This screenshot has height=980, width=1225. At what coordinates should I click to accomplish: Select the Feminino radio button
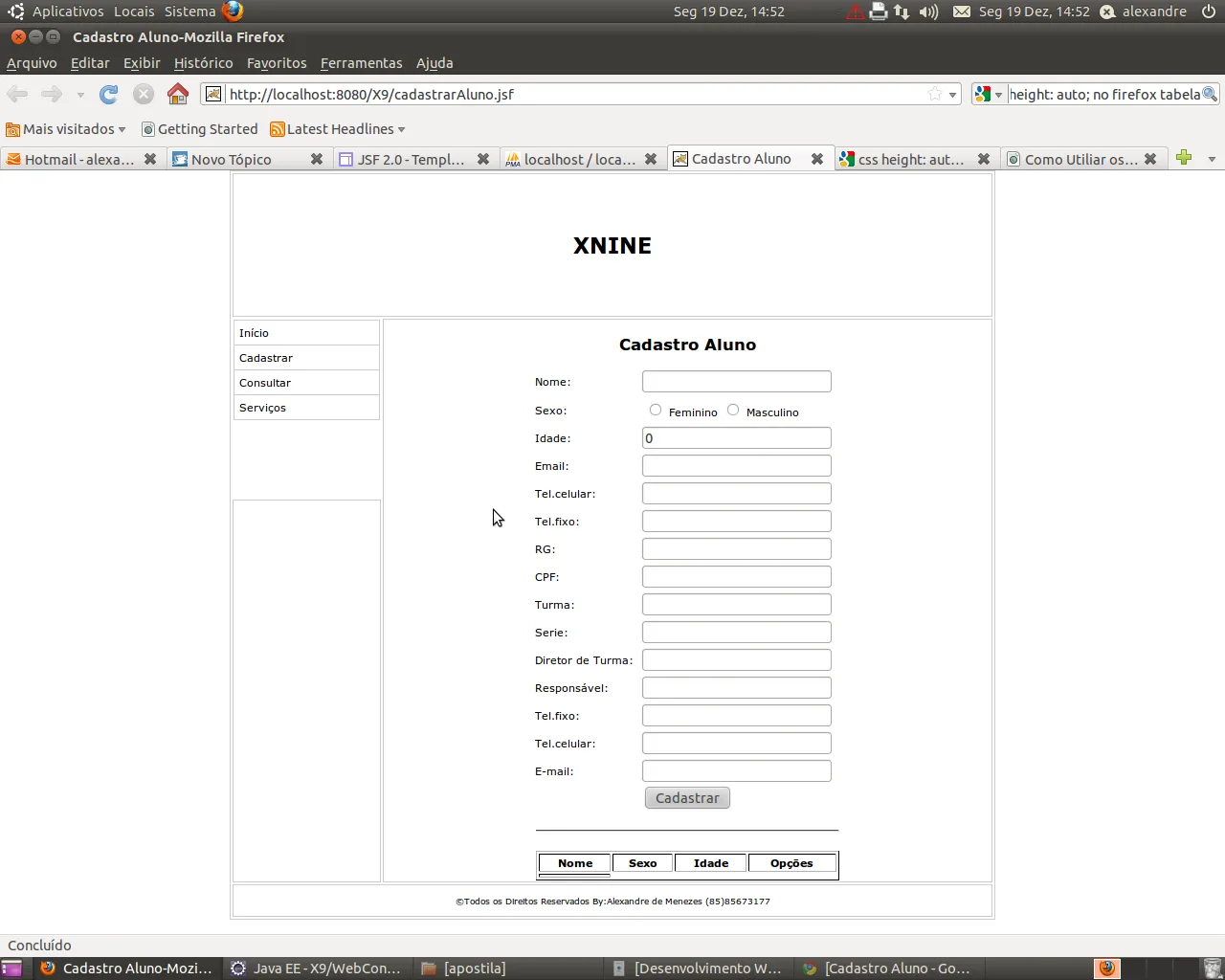click(656, 410)
